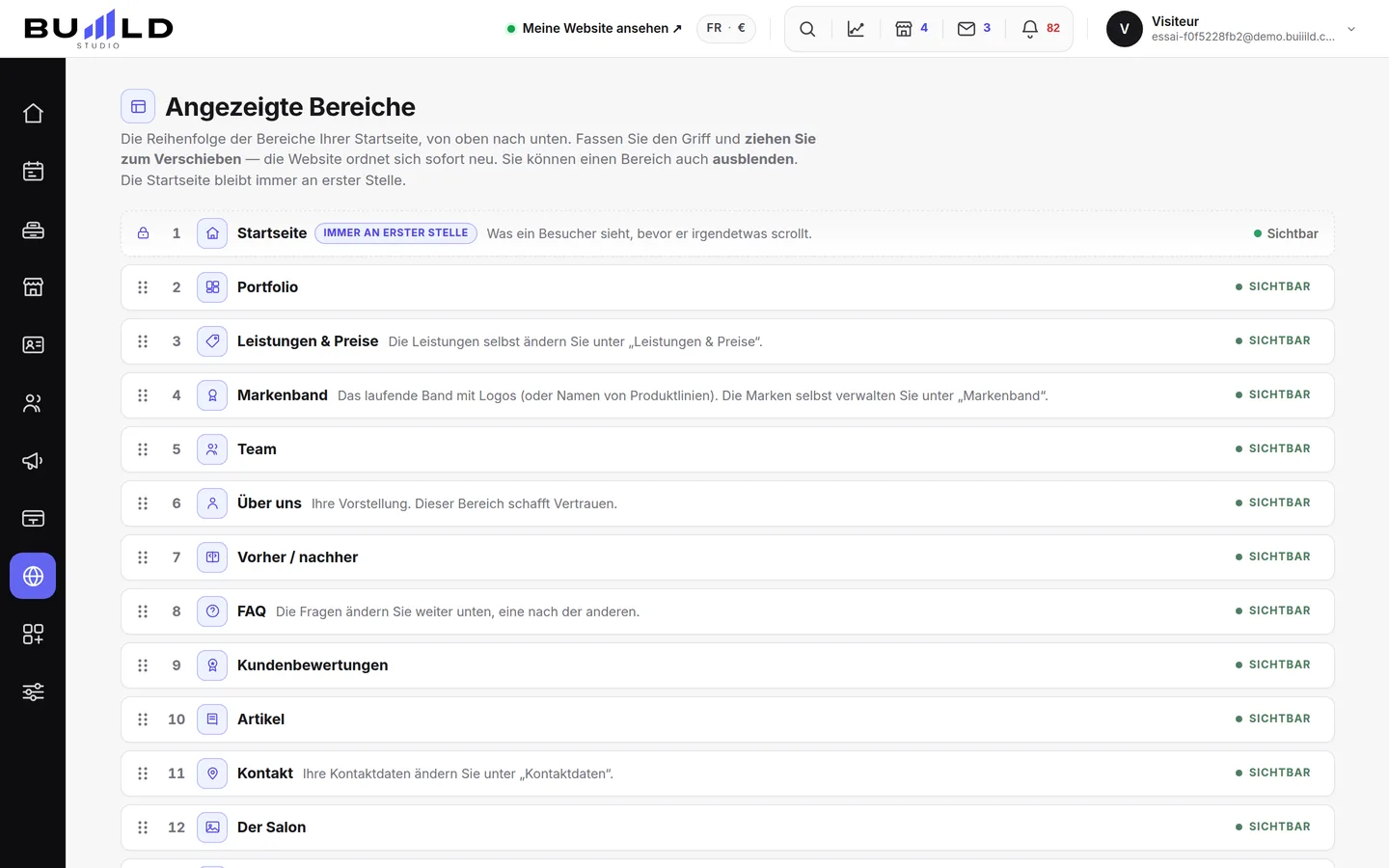Click the Portfolio row title

click(267, 287)
